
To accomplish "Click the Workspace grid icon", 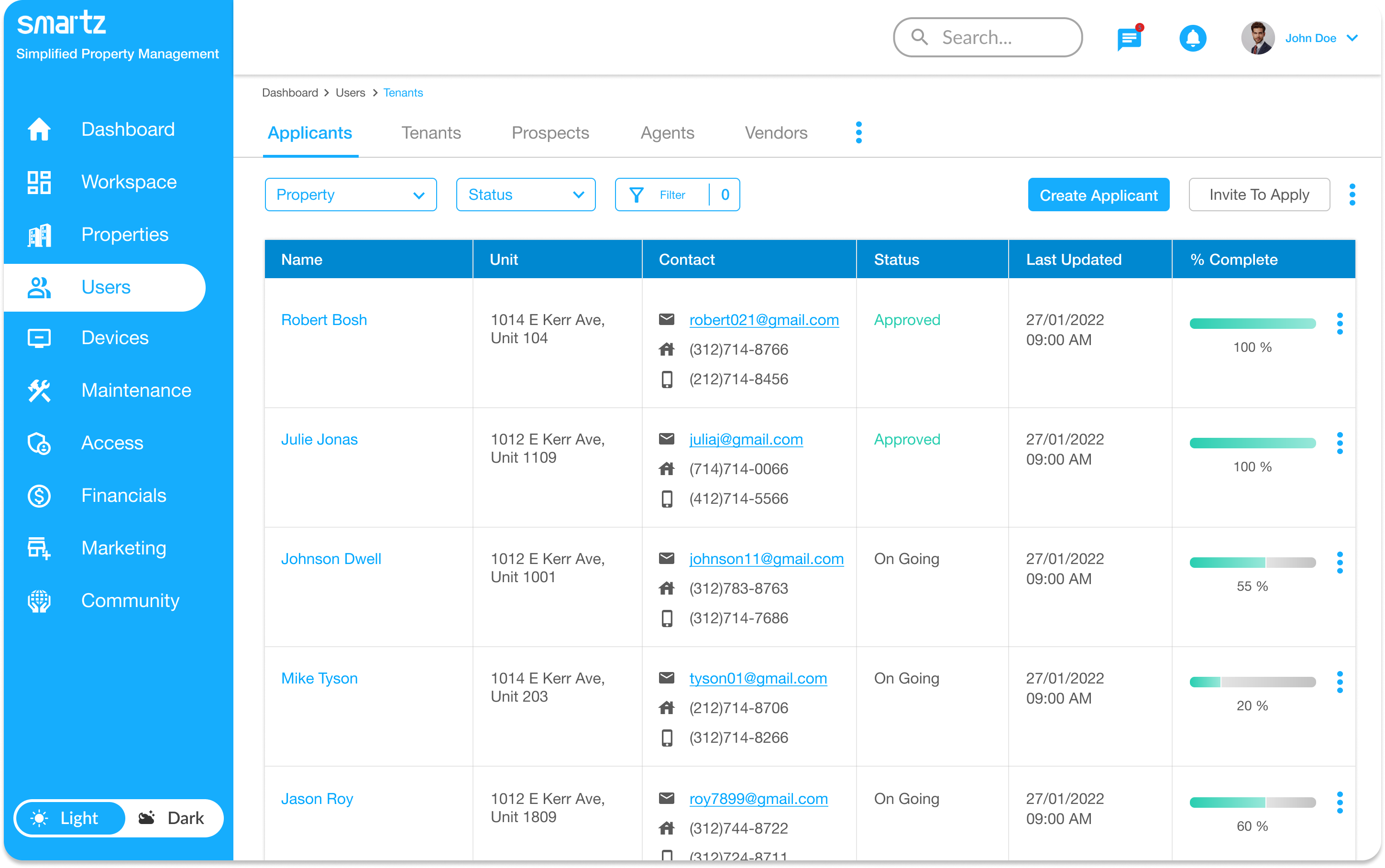I will coord(39,182).
